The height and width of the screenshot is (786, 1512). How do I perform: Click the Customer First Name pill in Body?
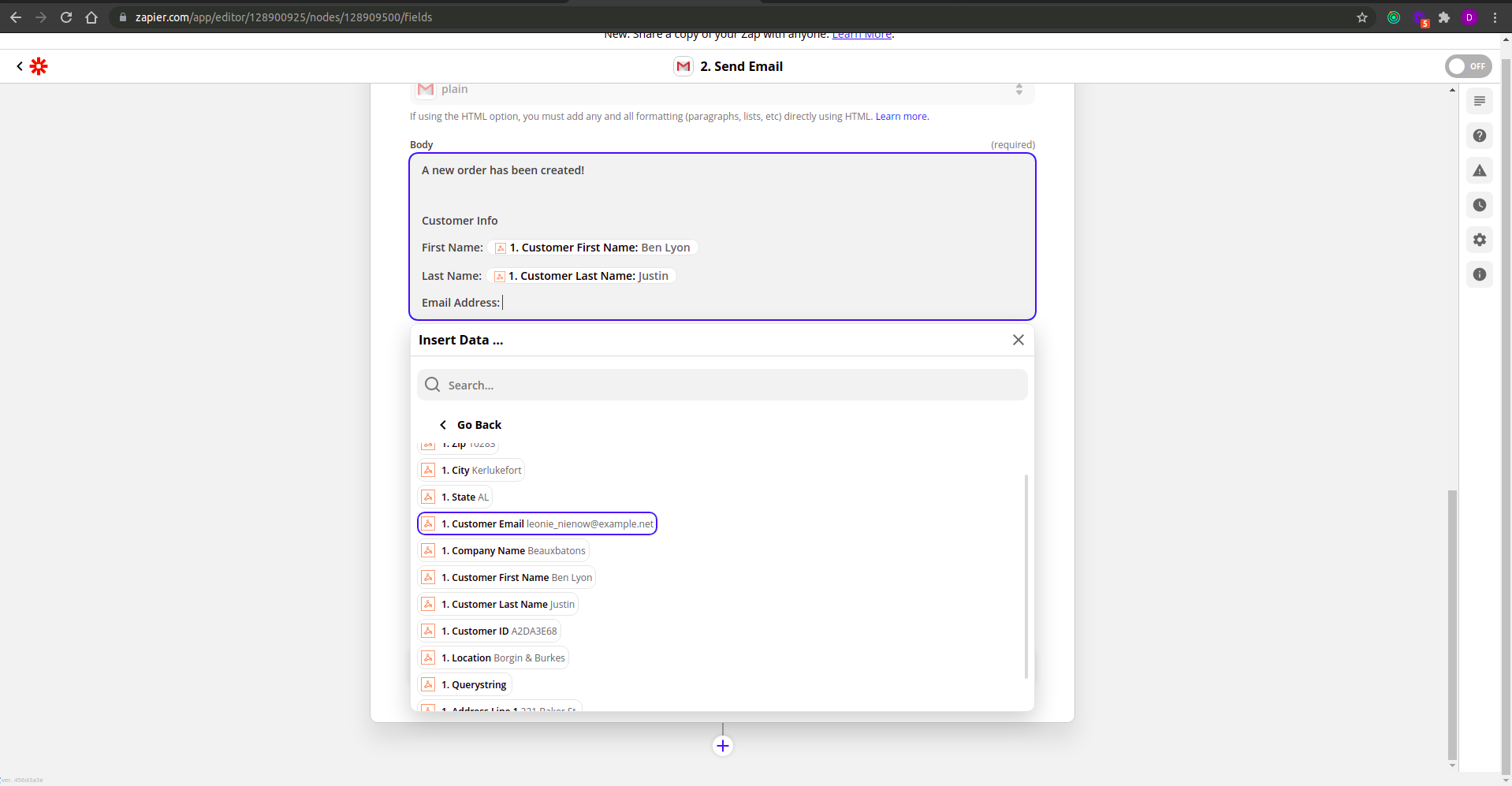(x=593, y=248)
